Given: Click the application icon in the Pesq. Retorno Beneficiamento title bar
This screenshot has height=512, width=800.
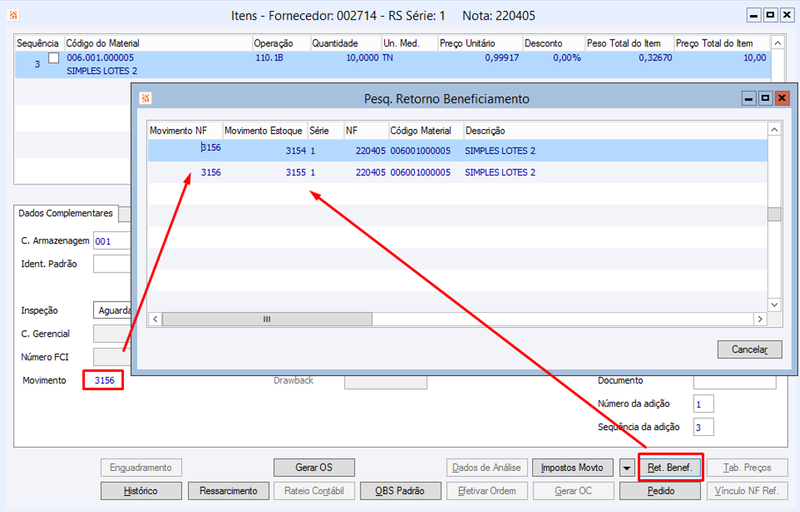Looking at the screenshot, I should [145, 98].
